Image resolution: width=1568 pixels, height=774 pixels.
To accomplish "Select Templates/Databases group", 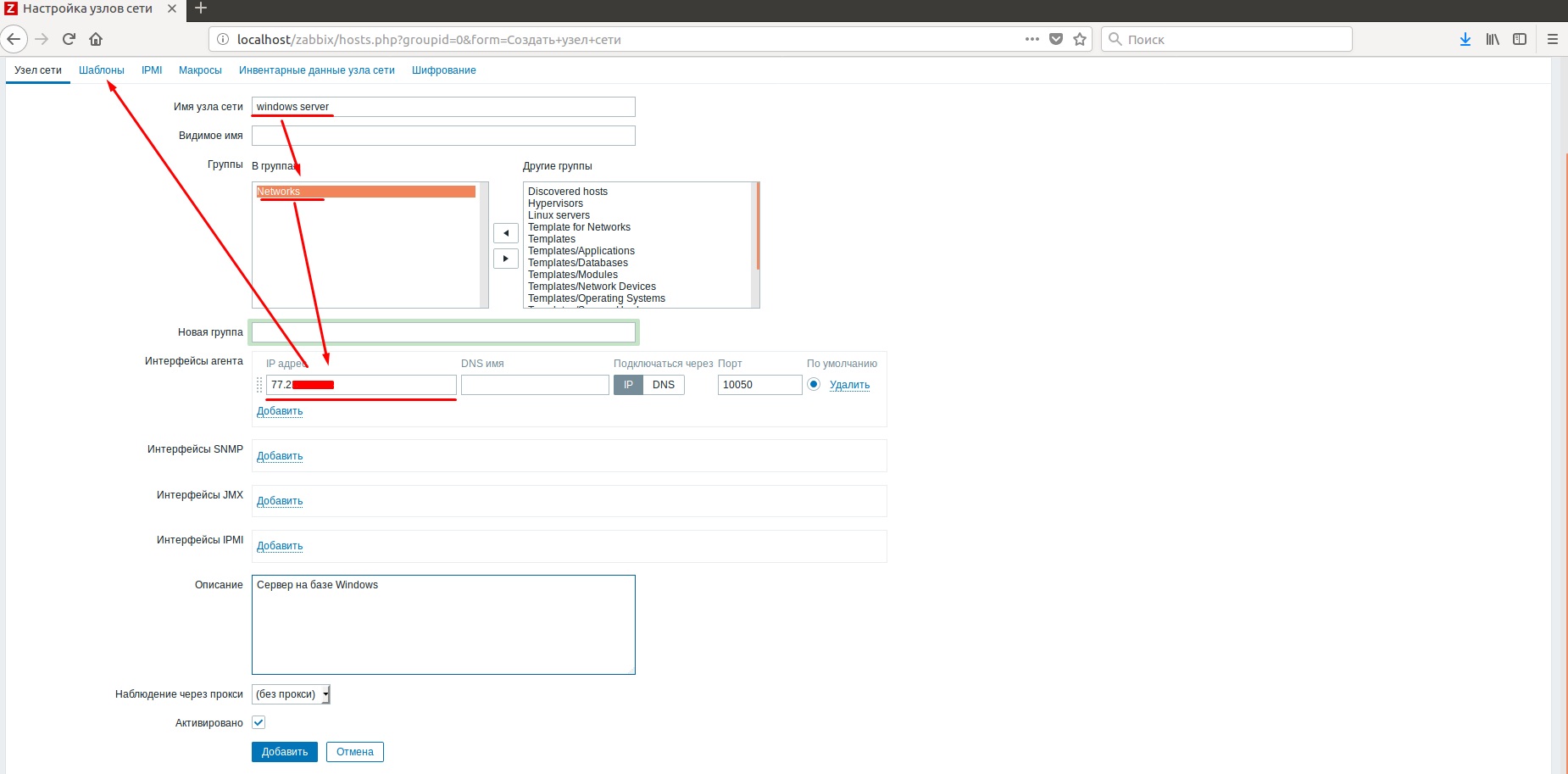I will (x=578, y=263).
